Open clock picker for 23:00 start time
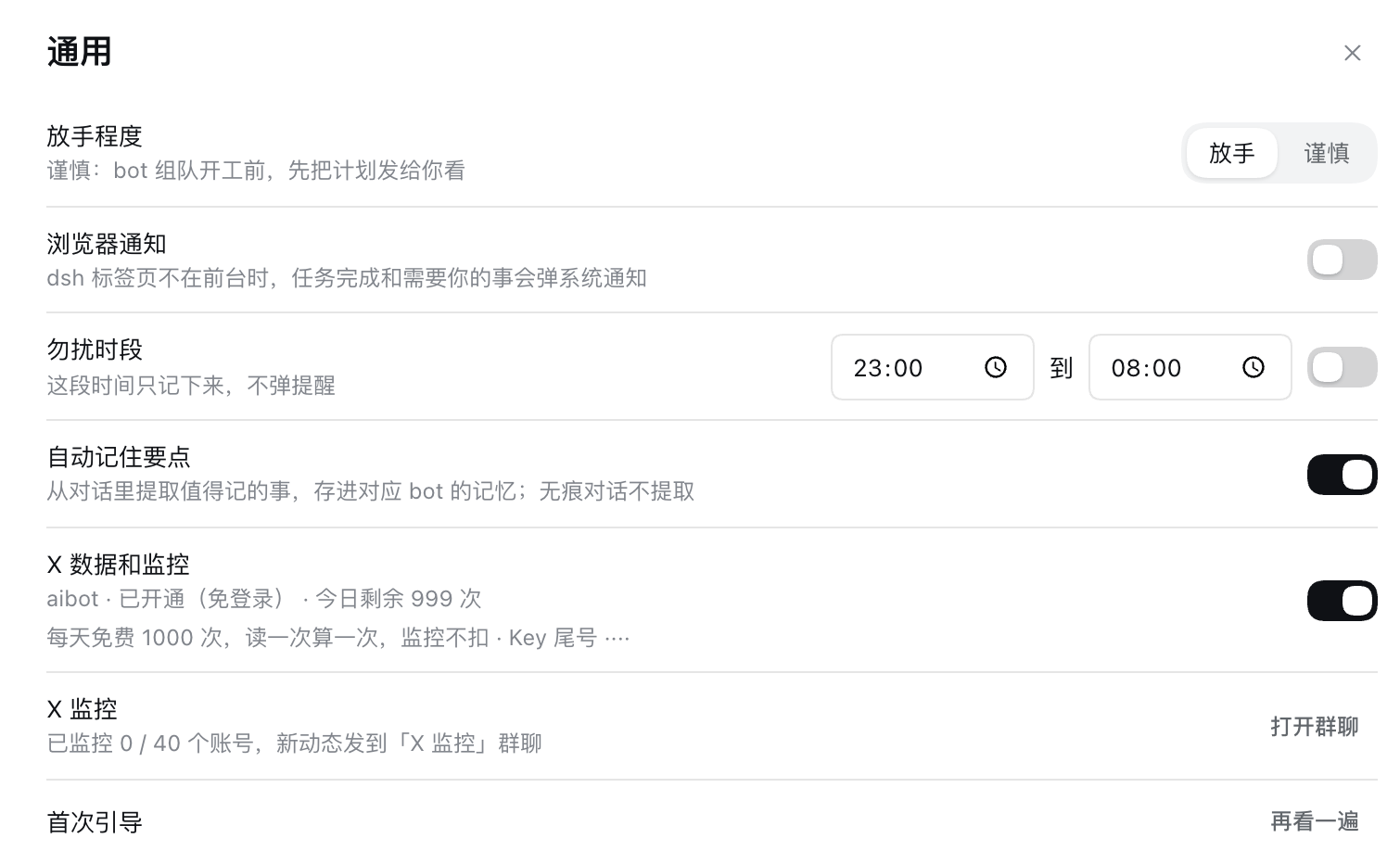Viewport: 1400px width, 864px height. click(x=995, y=368)
